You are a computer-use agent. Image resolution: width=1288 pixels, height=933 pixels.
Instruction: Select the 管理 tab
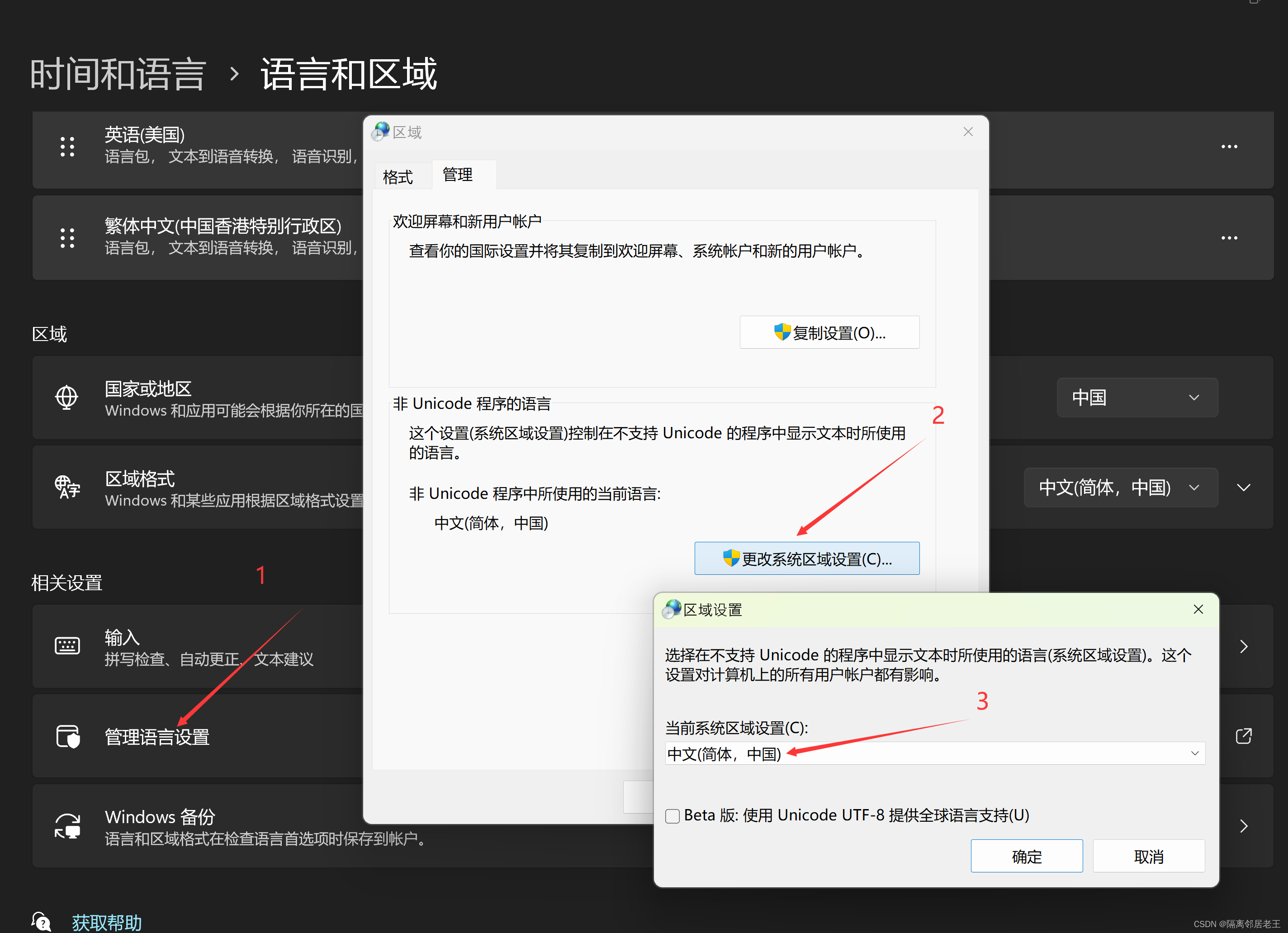[458, 174]
